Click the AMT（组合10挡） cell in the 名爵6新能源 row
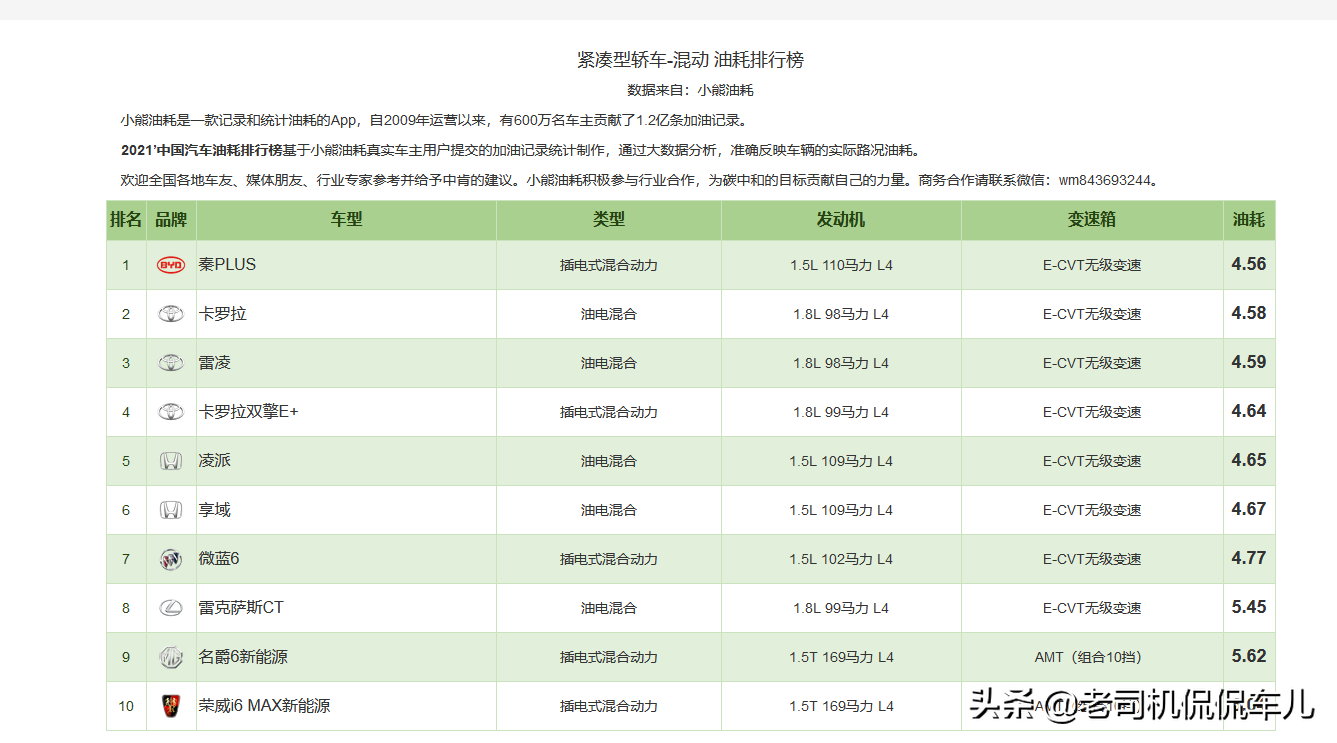 (x=1092, y=658)
